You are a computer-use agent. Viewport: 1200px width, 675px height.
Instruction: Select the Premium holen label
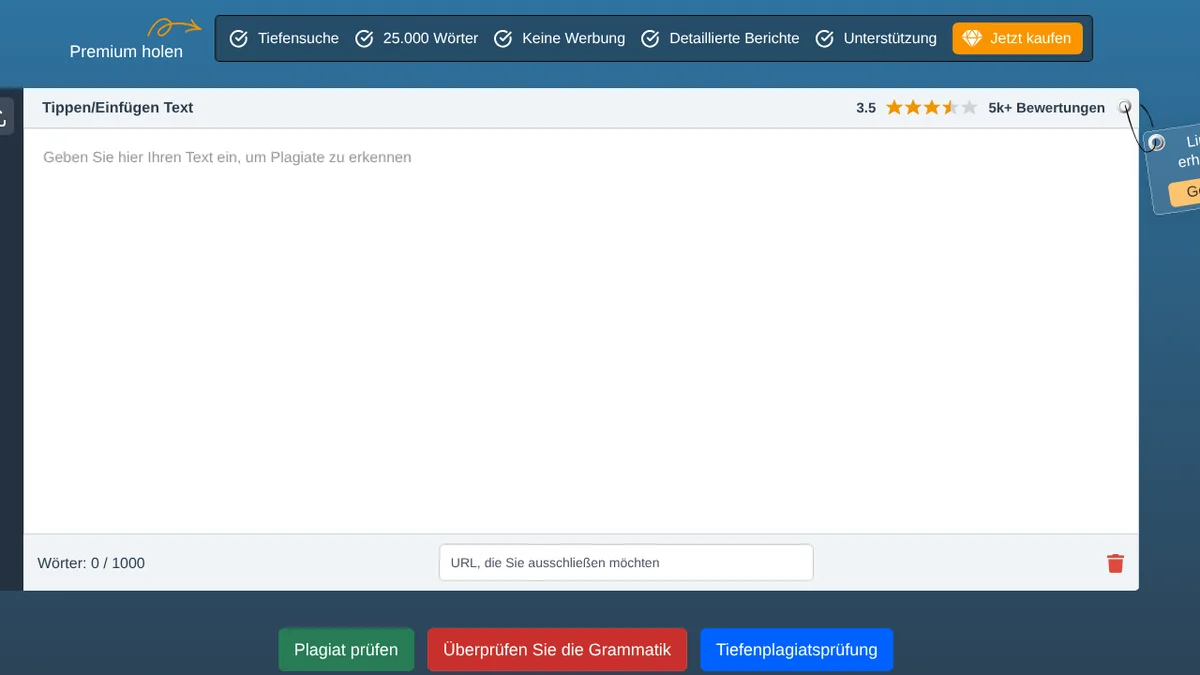(126, 51)
